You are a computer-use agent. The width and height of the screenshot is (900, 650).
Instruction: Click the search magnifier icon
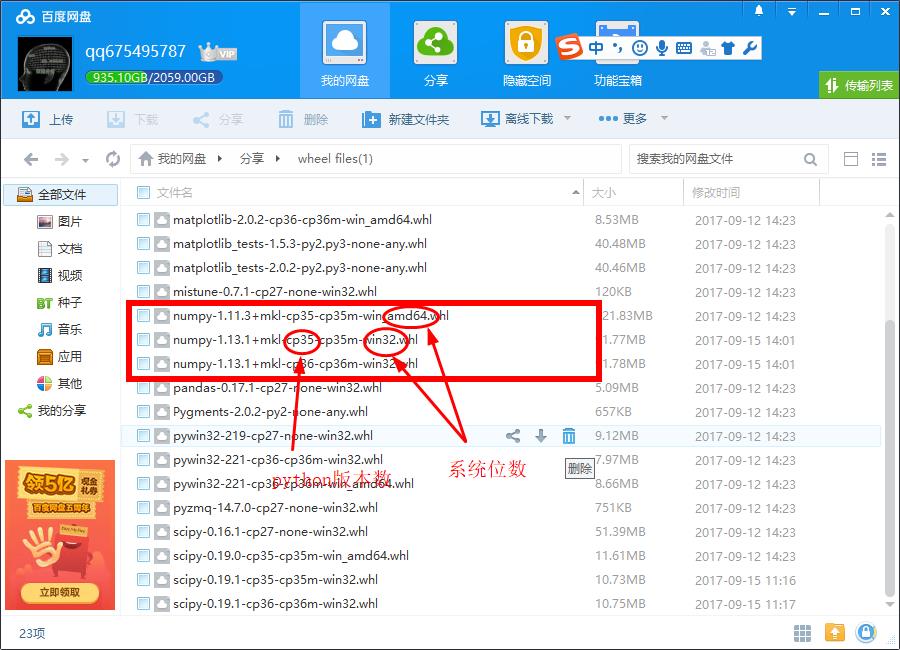click(810, 159)
